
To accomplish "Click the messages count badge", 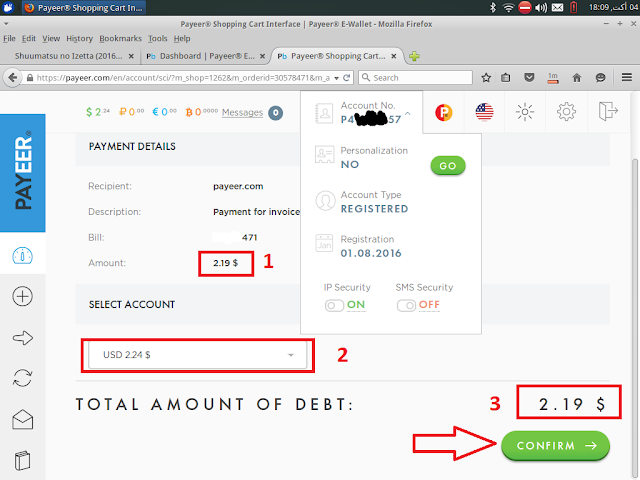I will tap(276, 113).
